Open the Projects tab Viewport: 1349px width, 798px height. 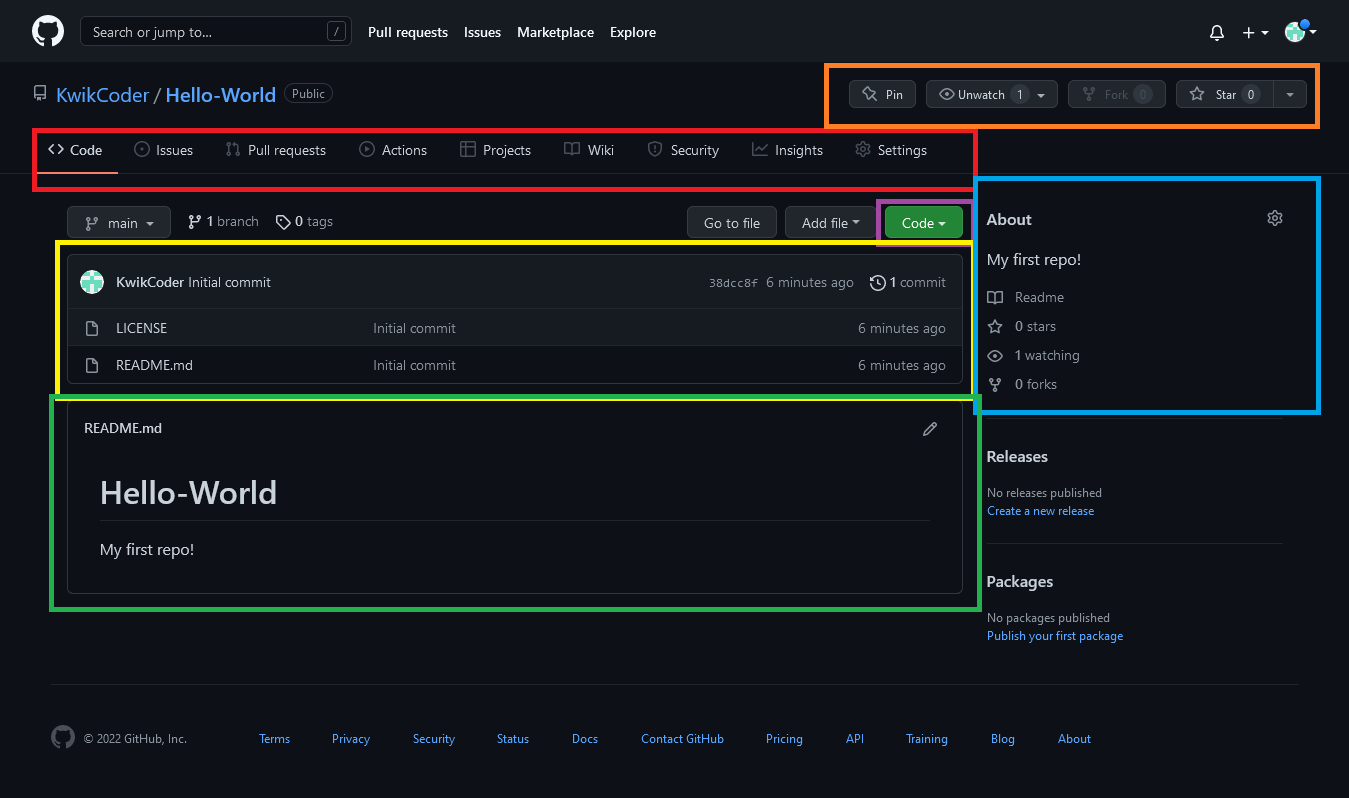tap(495, 150)
